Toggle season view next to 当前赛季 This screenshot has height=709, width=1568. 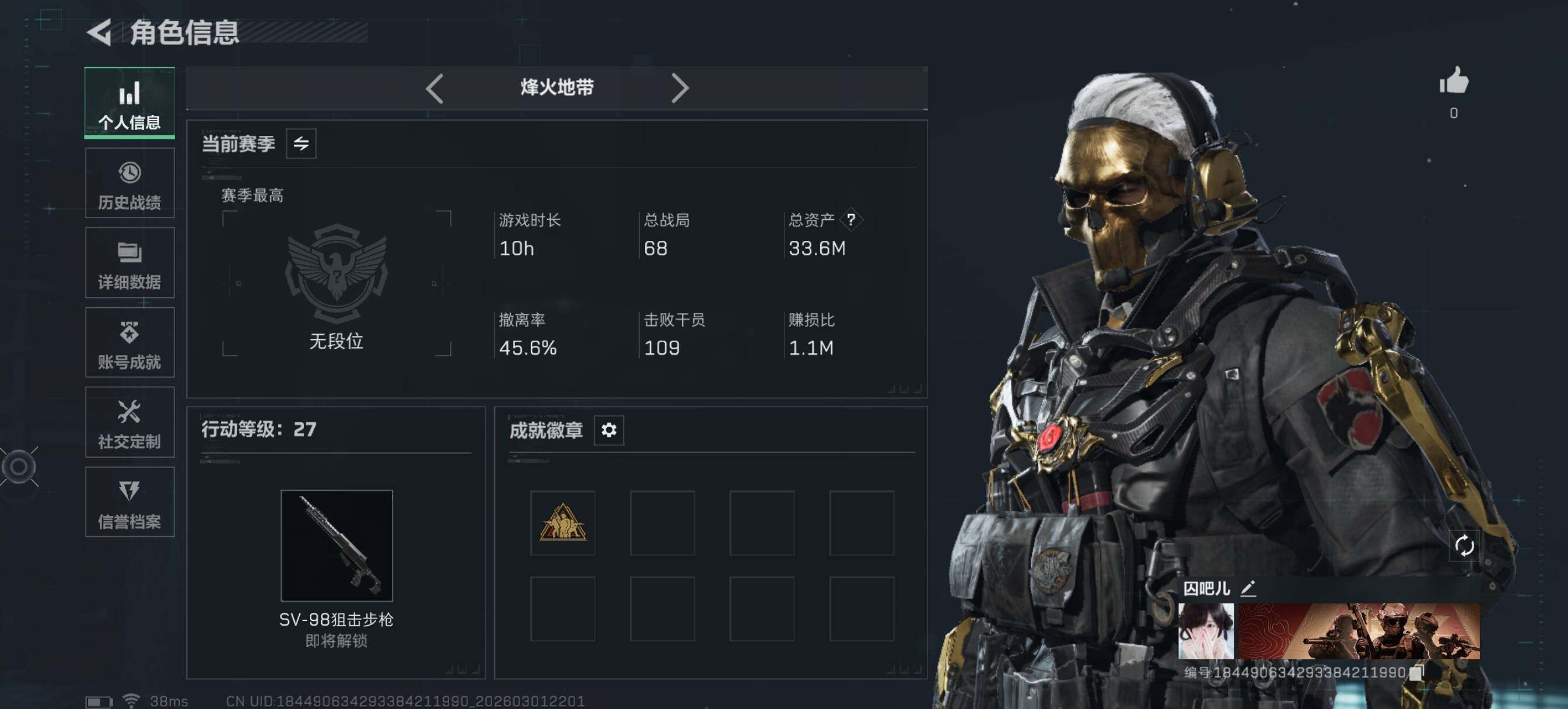pos(300,143)
